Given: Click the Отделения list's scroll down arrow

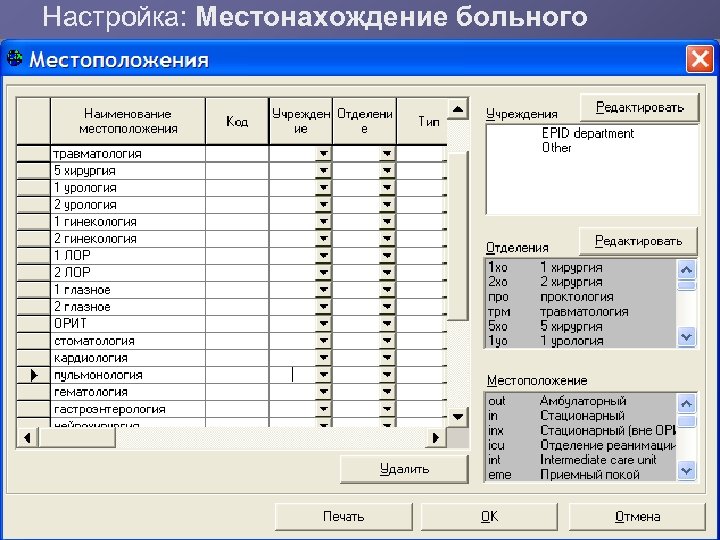Looking at the screenshot, I should pyautogui.click(x=686, y=337).
